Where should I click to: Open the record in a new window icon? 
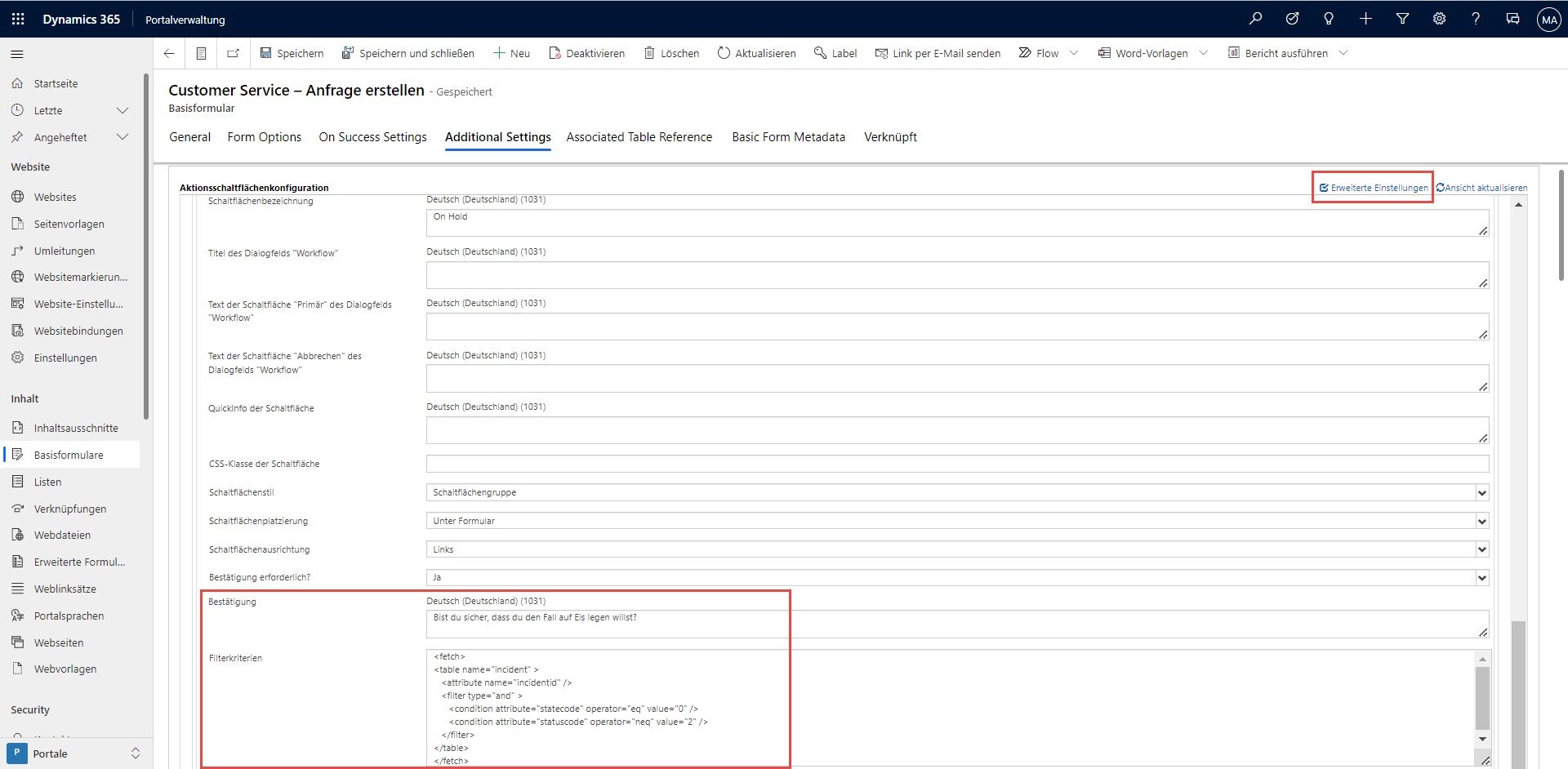[x=233, y=53]
